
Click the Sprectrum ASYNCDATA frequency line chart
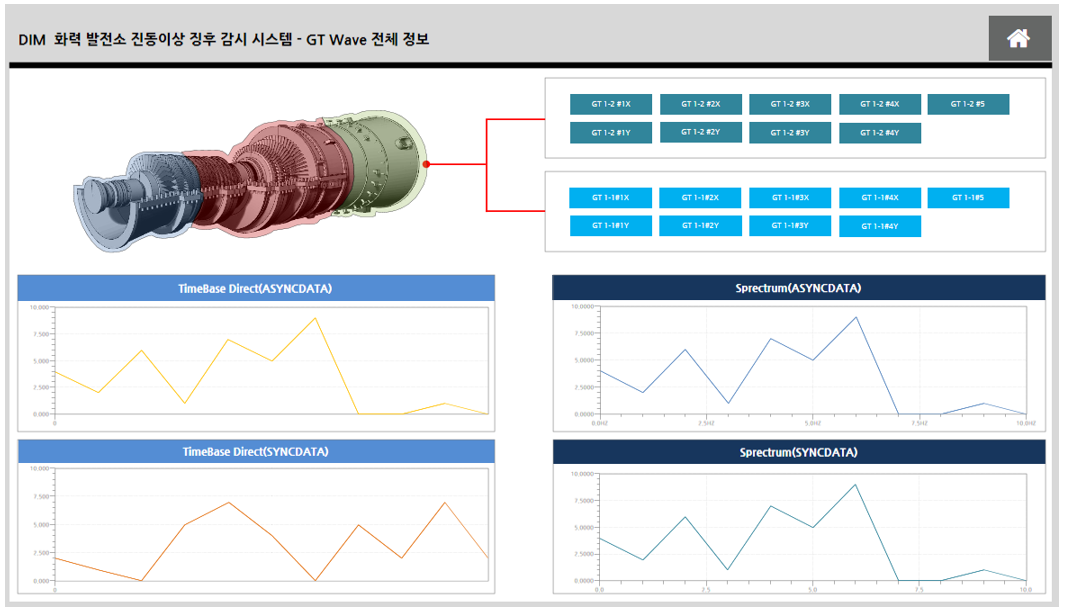click(x=812, y=360)
